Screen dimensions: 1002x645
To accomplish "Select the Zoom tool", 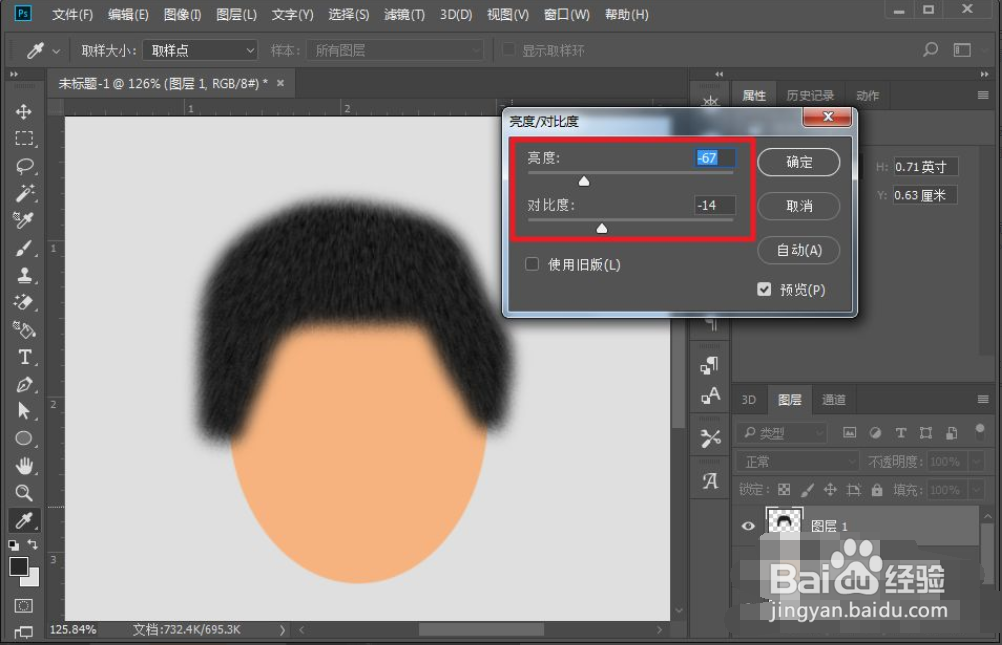I will 24,493.
